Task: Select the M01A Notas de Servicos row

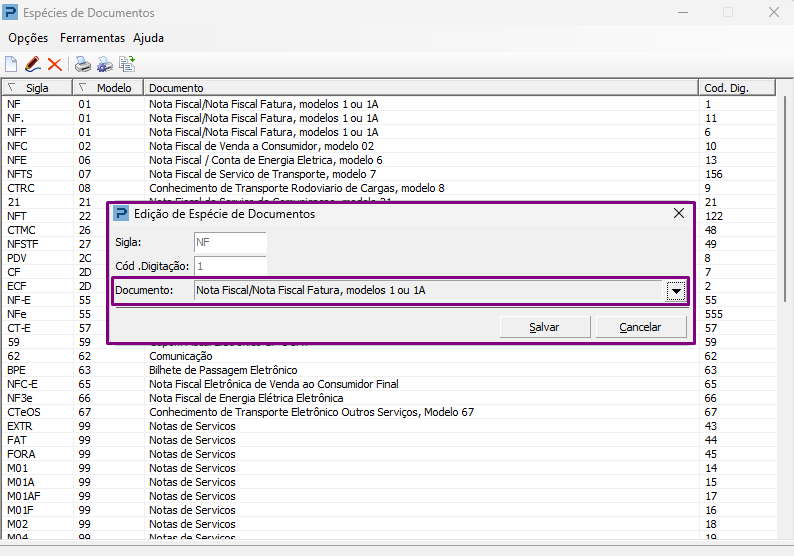Action: pos(389,482)
